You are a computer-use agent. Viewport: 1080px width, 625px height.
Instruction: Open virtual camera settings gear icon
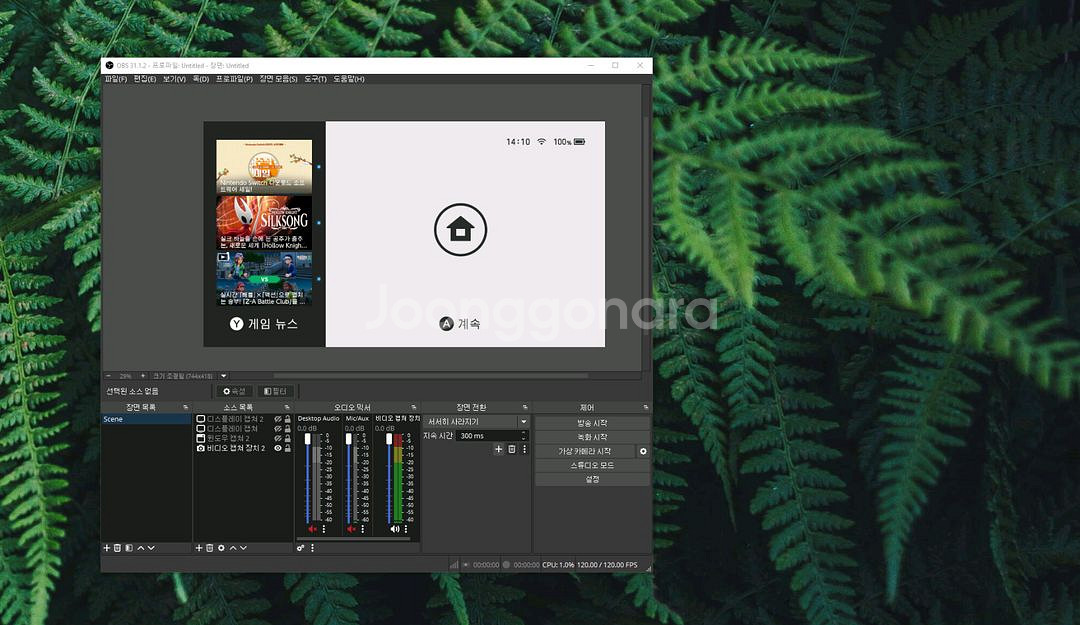coord(643,452)
